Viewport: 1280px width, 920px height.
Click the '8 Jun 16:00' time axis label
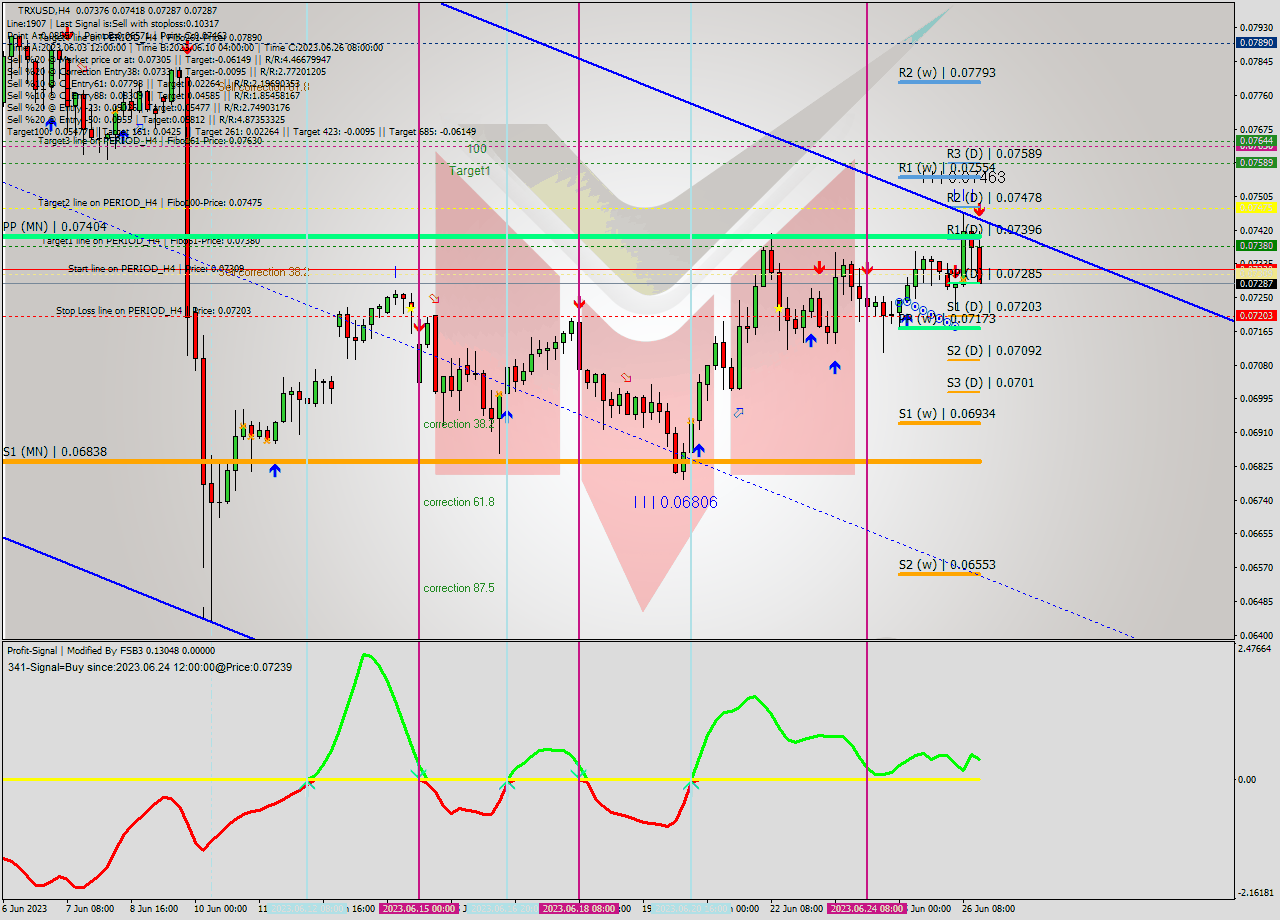[154, 909]
